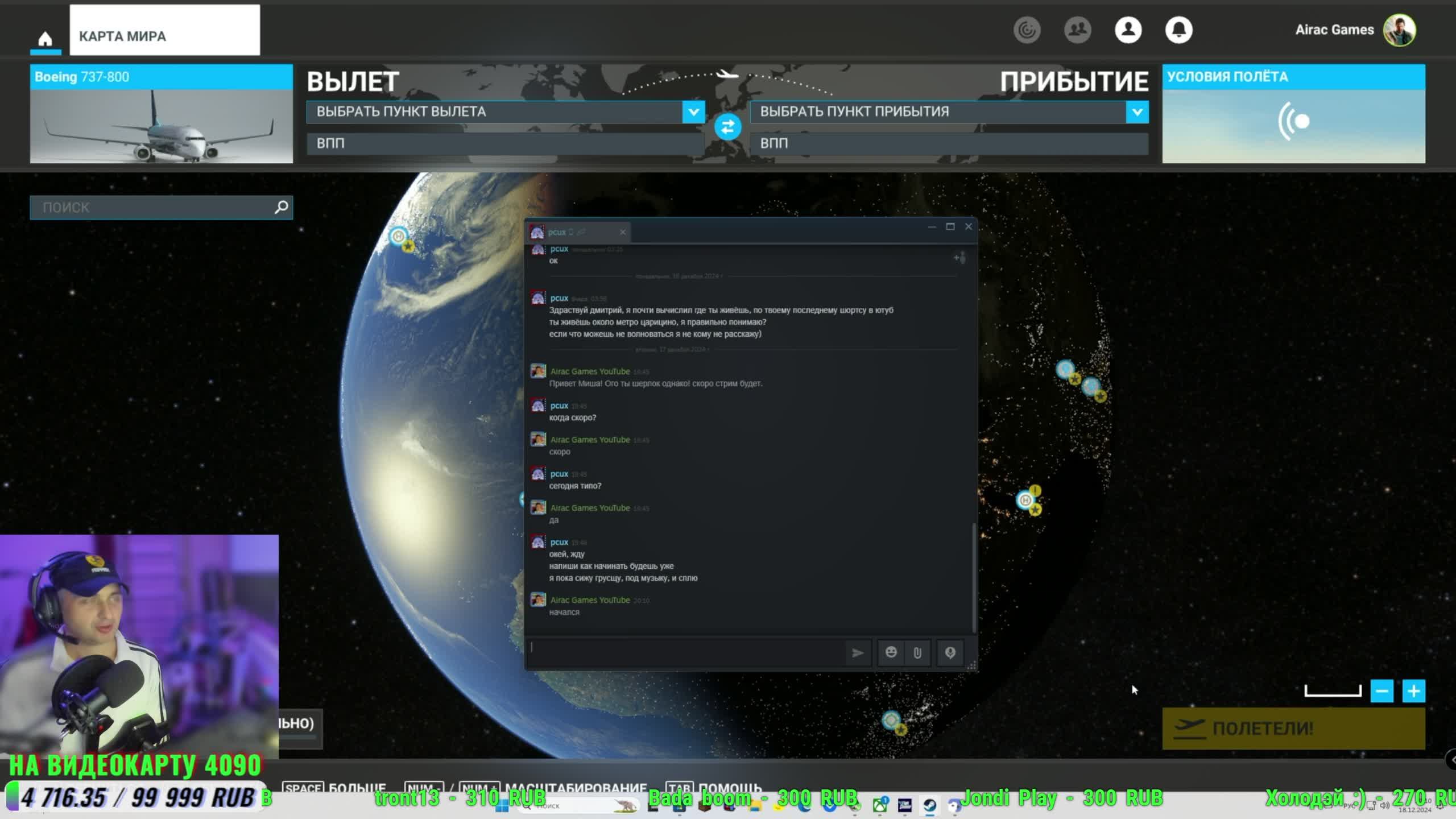Screen dimensions: 1456x819
Task: Click the TAB ПОМОЩЬ help hint
Action: [714, 788]
